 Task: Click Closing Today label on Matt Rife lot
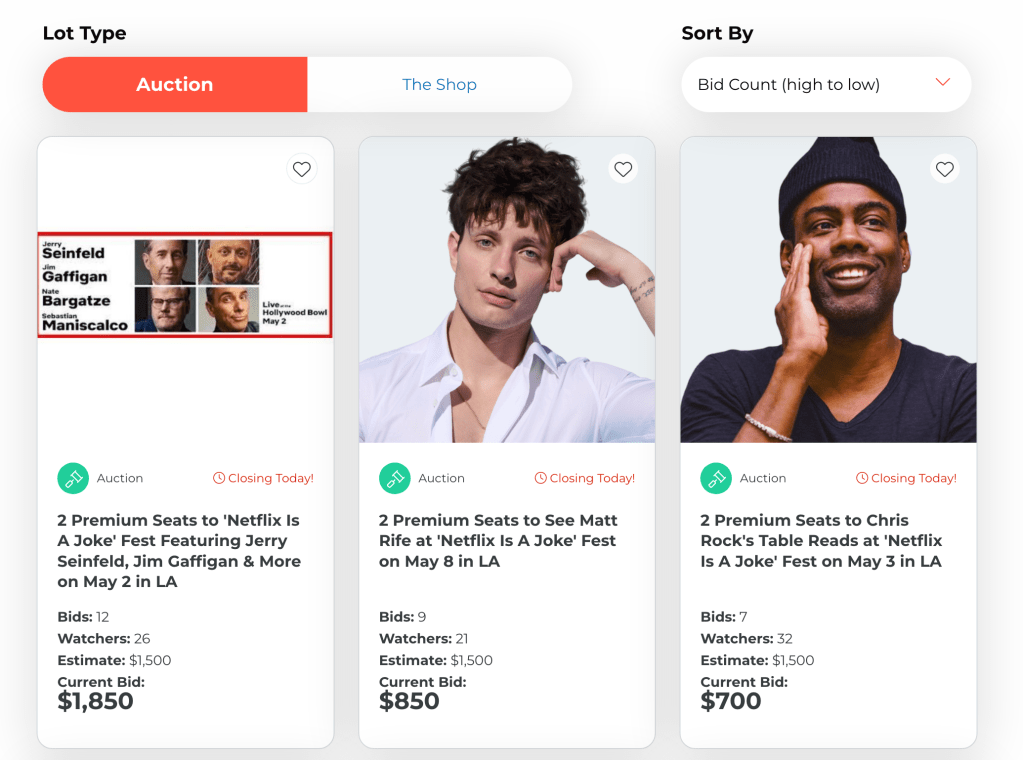[591, 478]
